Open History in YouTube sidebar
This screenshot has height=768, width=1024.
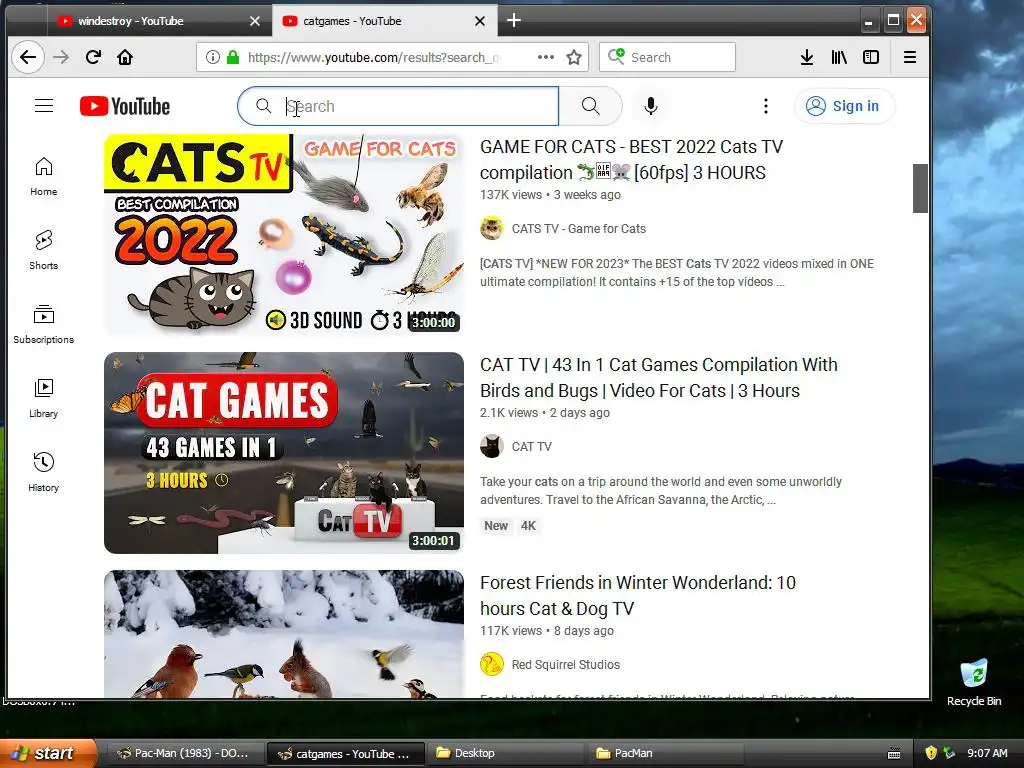click(x=44, y=472)
